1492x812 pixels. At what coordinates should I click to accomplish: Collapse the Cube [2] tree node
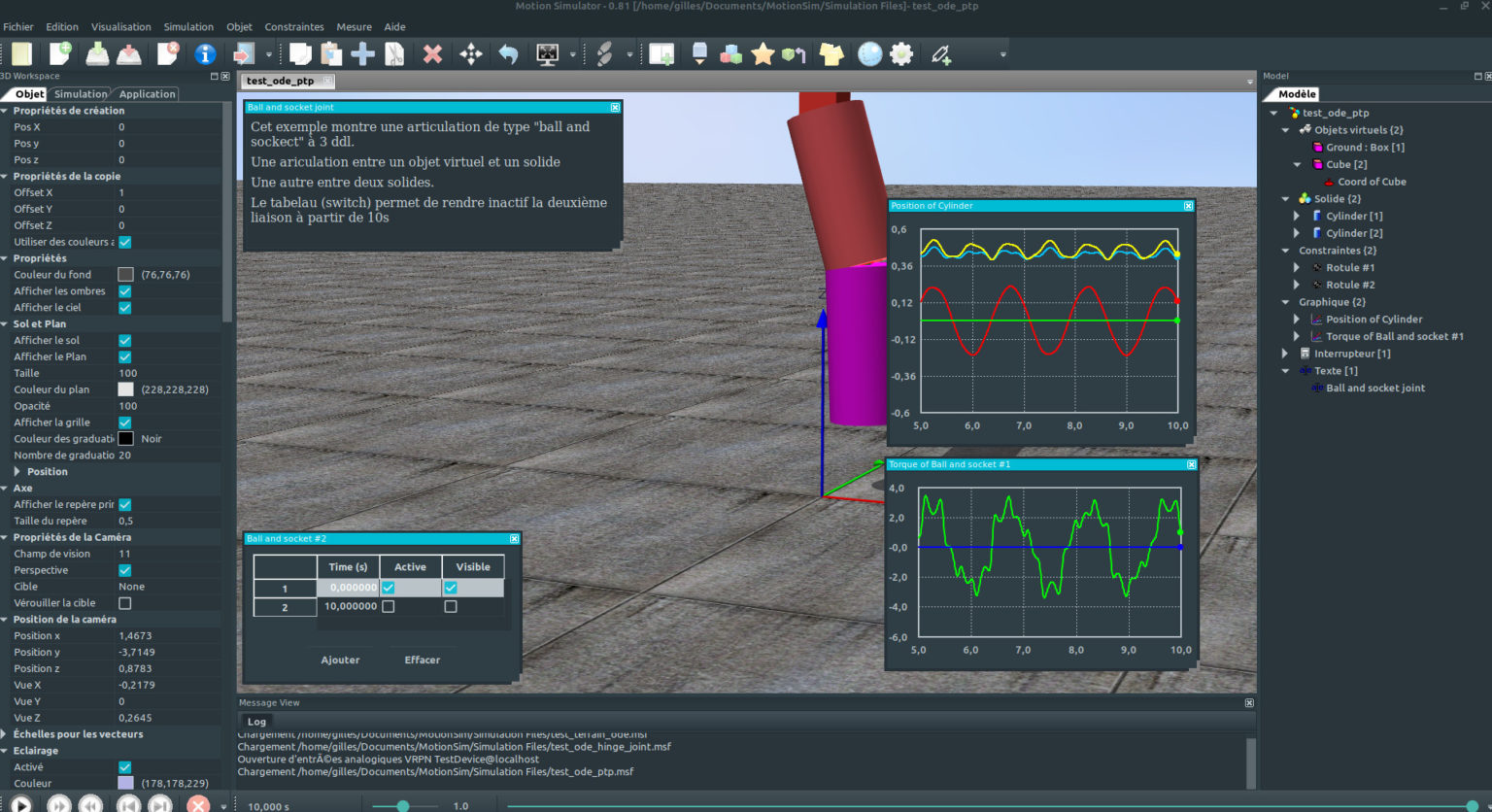[x=1298, y=164]
